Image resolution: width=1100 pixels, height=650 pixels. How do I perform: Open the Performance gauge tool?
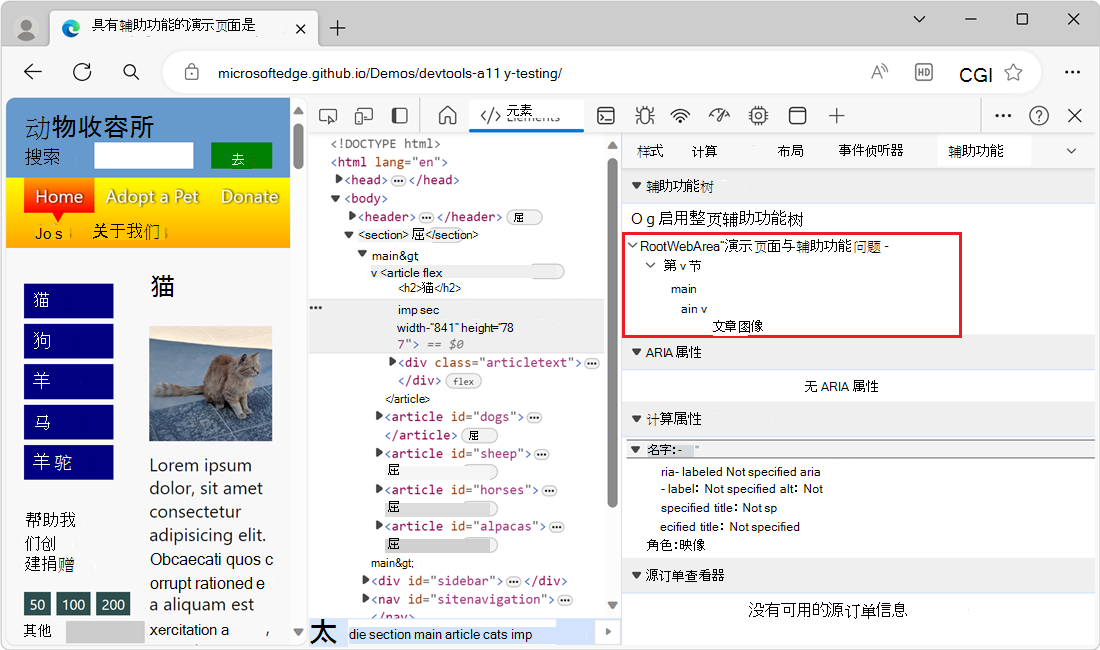pyautogui.click(x=719, y=115)
